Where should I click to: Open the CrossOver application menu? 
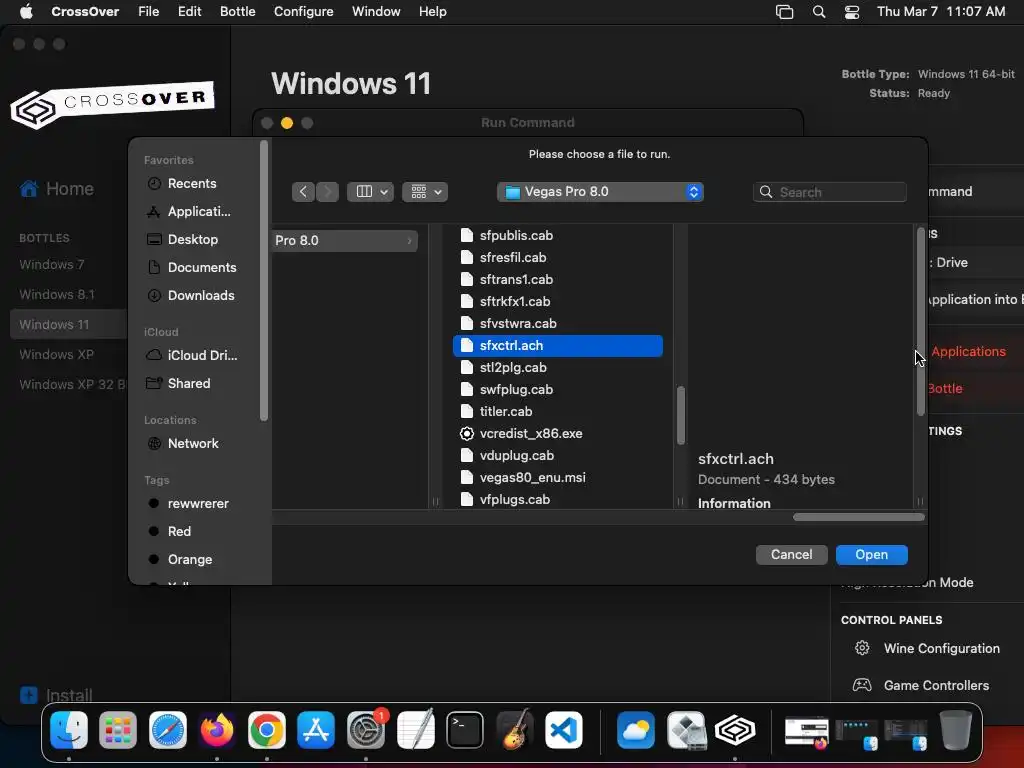tap(86, 12)
